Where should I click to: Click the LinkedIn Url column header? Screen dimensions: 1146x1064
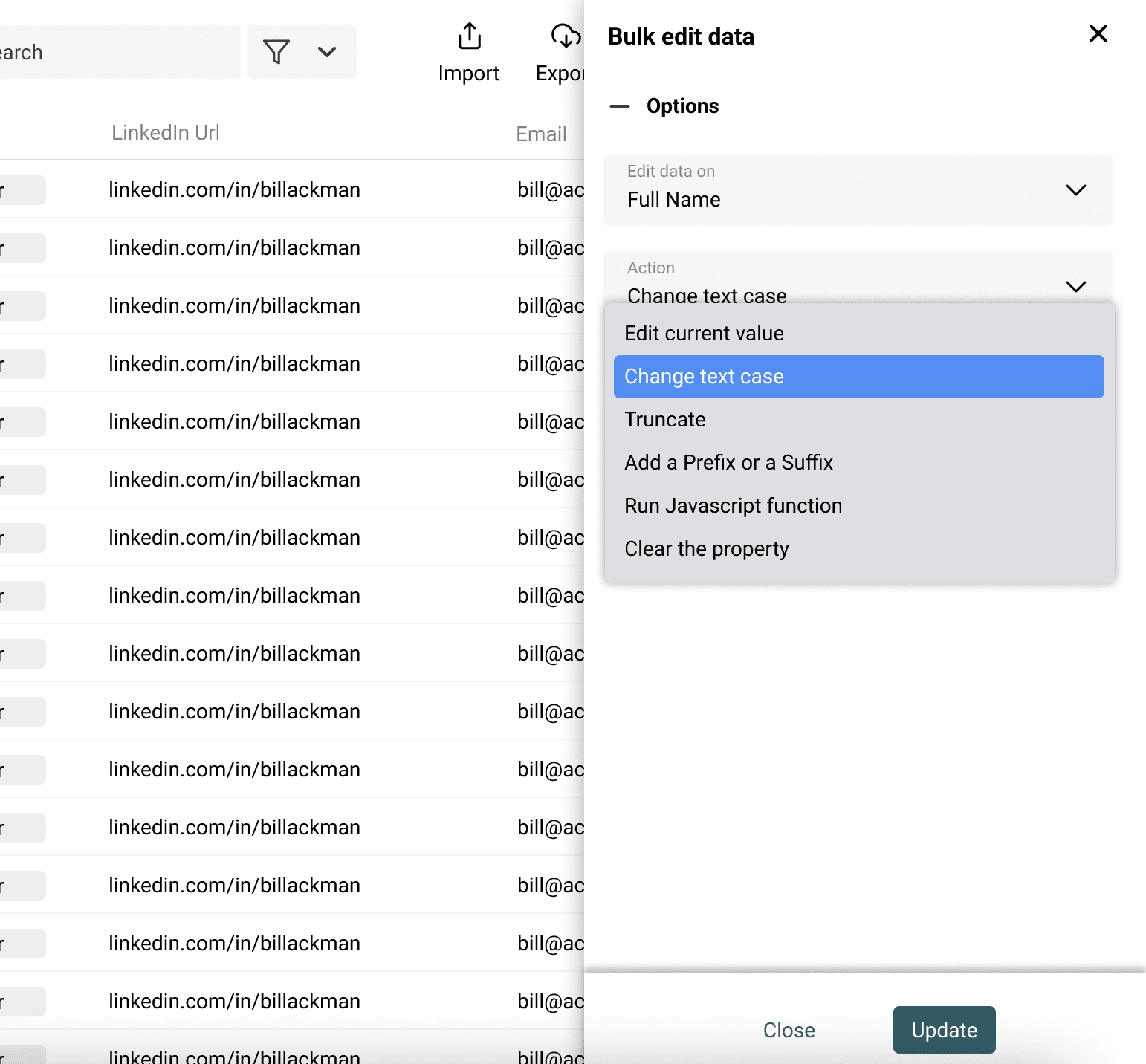tap(166, 133)
